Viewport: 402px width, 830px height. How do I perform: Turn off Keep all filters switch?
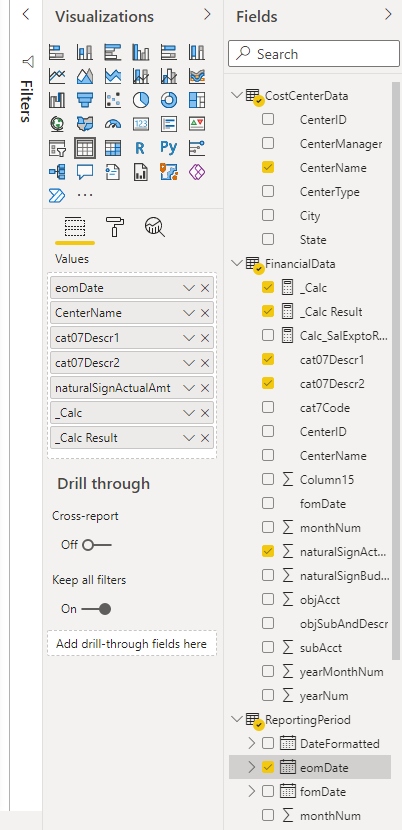[x=96, y=609]
